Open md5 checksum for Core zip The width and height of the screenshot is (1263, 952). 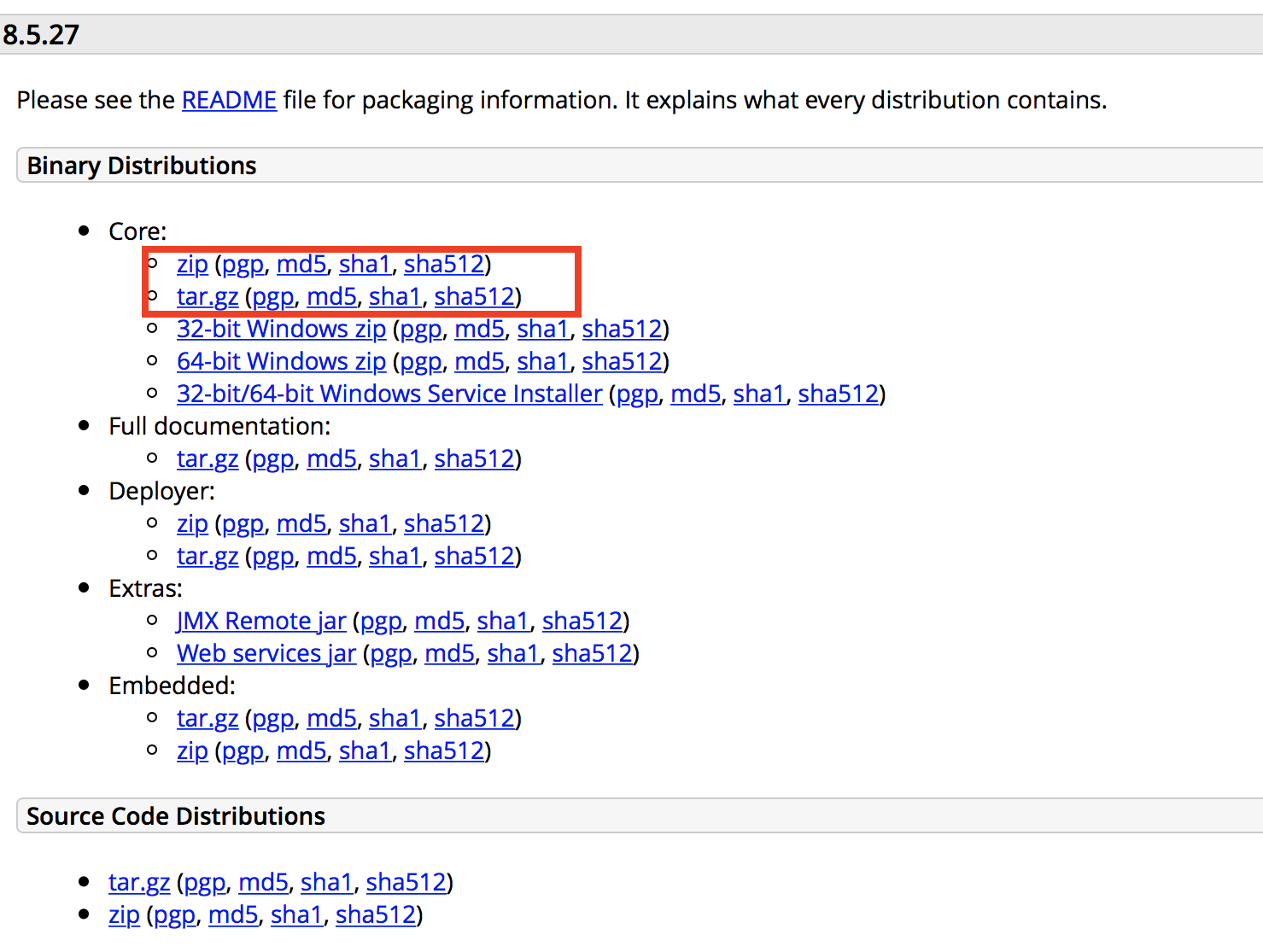(301, 265)
